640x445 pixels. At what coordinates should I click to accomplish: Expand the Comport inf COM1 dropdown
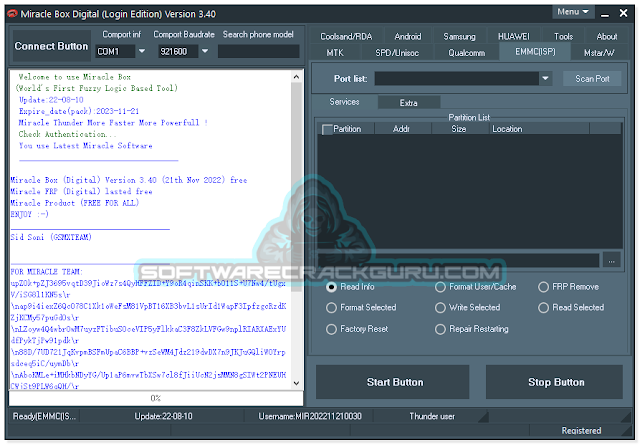point(142,51)
